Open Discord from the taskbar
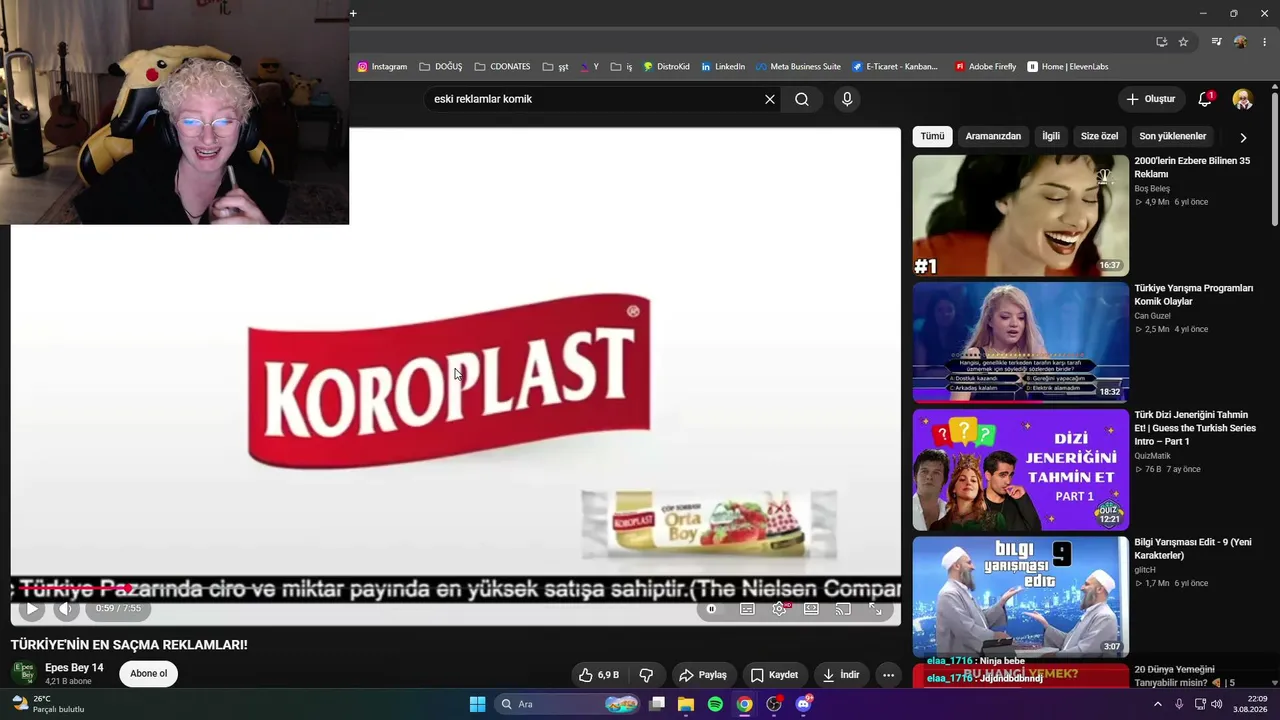 804,704
